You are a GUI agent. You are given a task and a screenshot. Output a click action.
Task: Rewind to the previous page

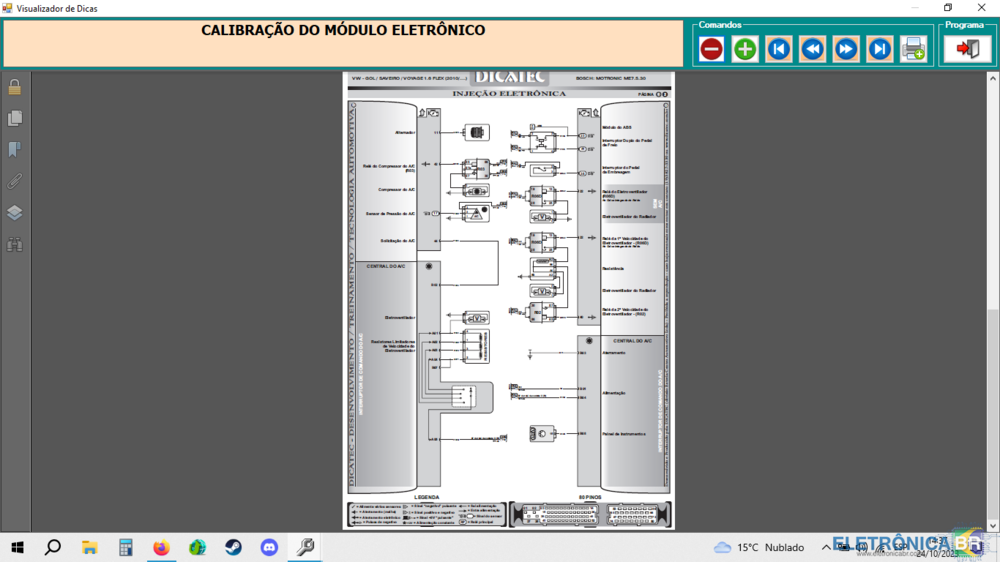(x=813, y=49)
